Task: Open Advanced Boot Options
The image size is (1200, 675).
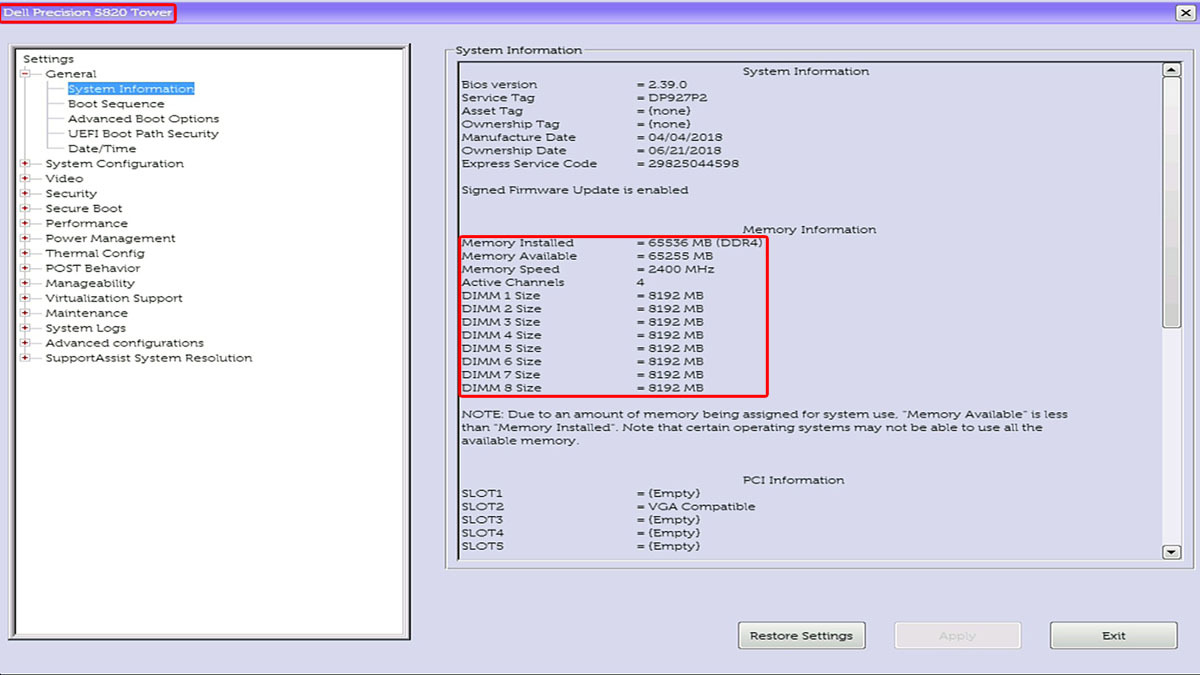Action: (x=143, y=119)
